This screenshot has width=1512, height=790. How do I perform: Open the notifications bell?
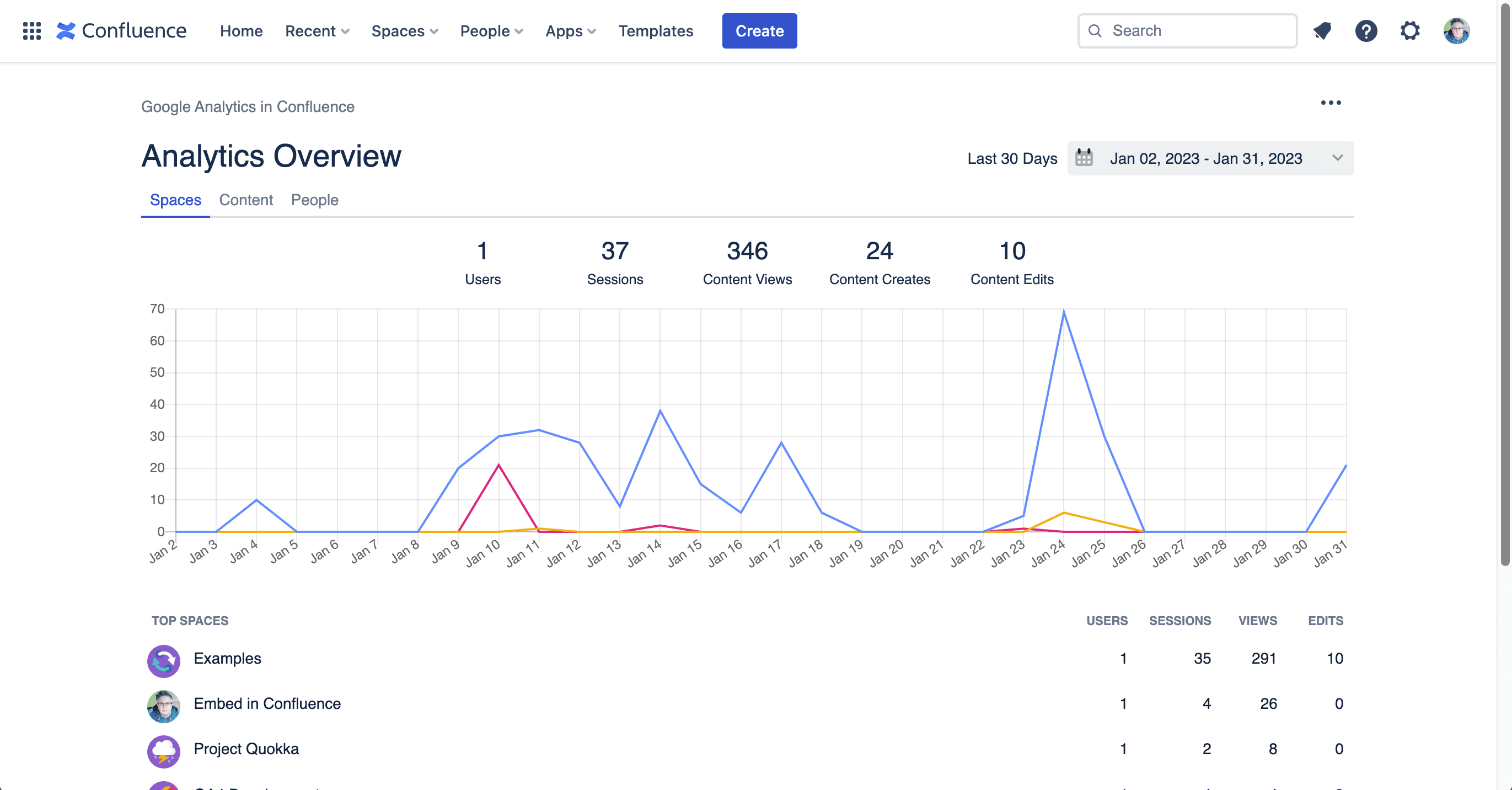1322,30
